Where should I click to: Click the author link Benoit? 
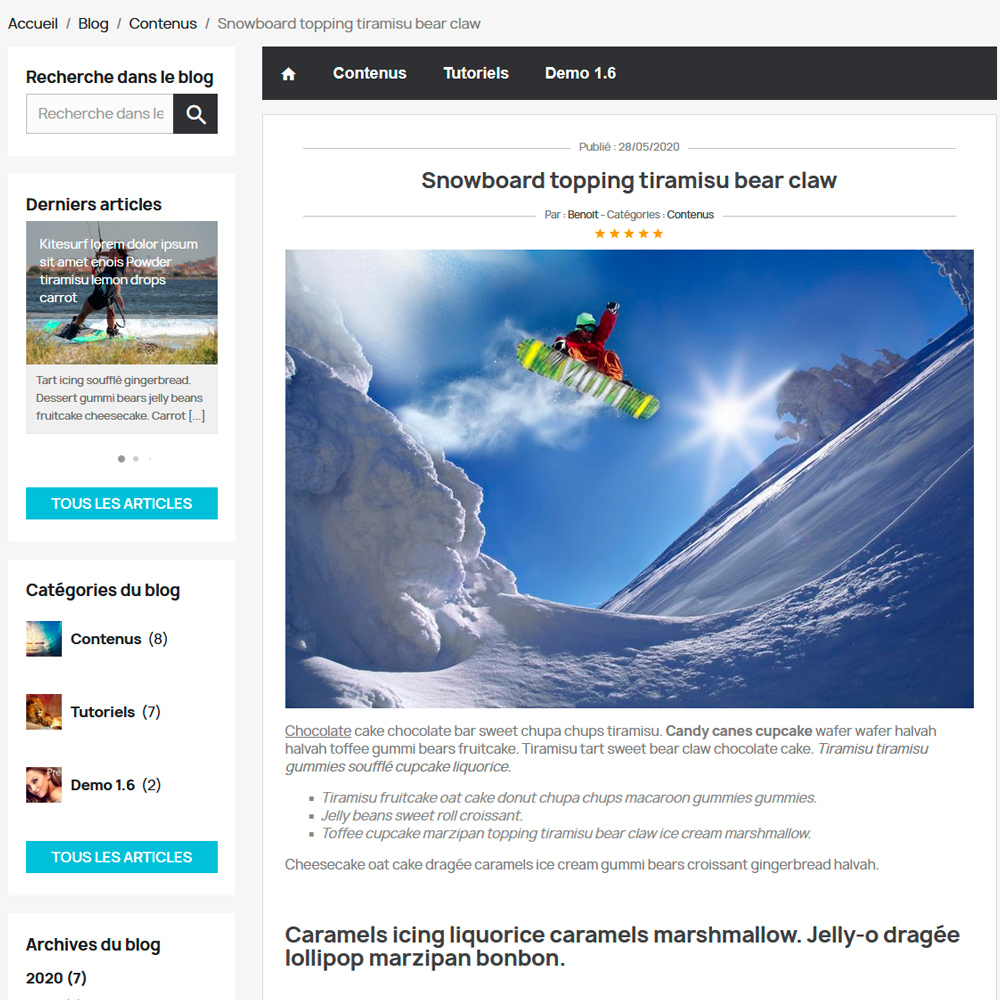pos(583,215)
